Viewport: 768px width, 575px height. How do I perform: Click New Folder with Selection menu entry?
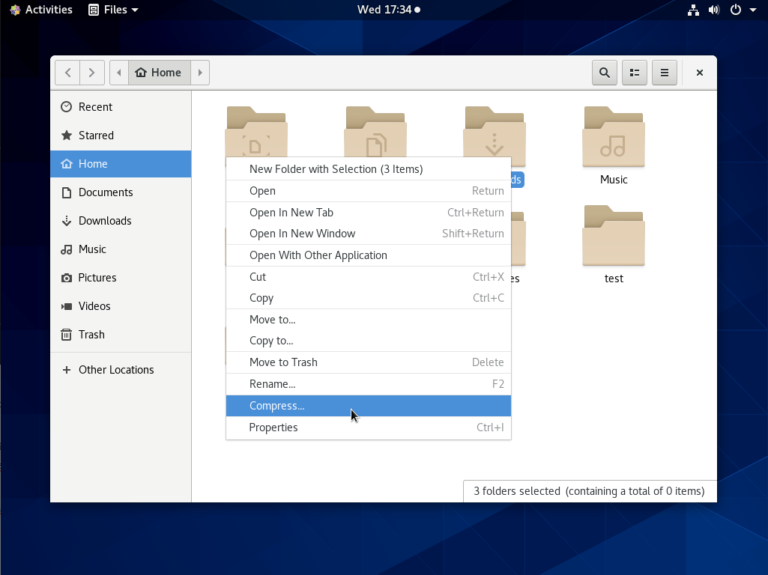click(x=336, y=169)
